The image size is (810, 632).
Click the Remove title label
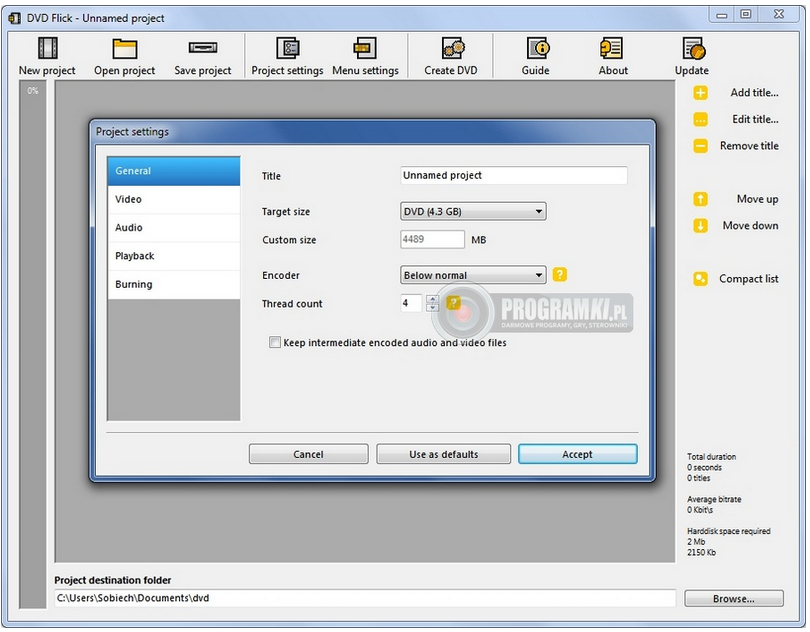click(x=749, y=146)
